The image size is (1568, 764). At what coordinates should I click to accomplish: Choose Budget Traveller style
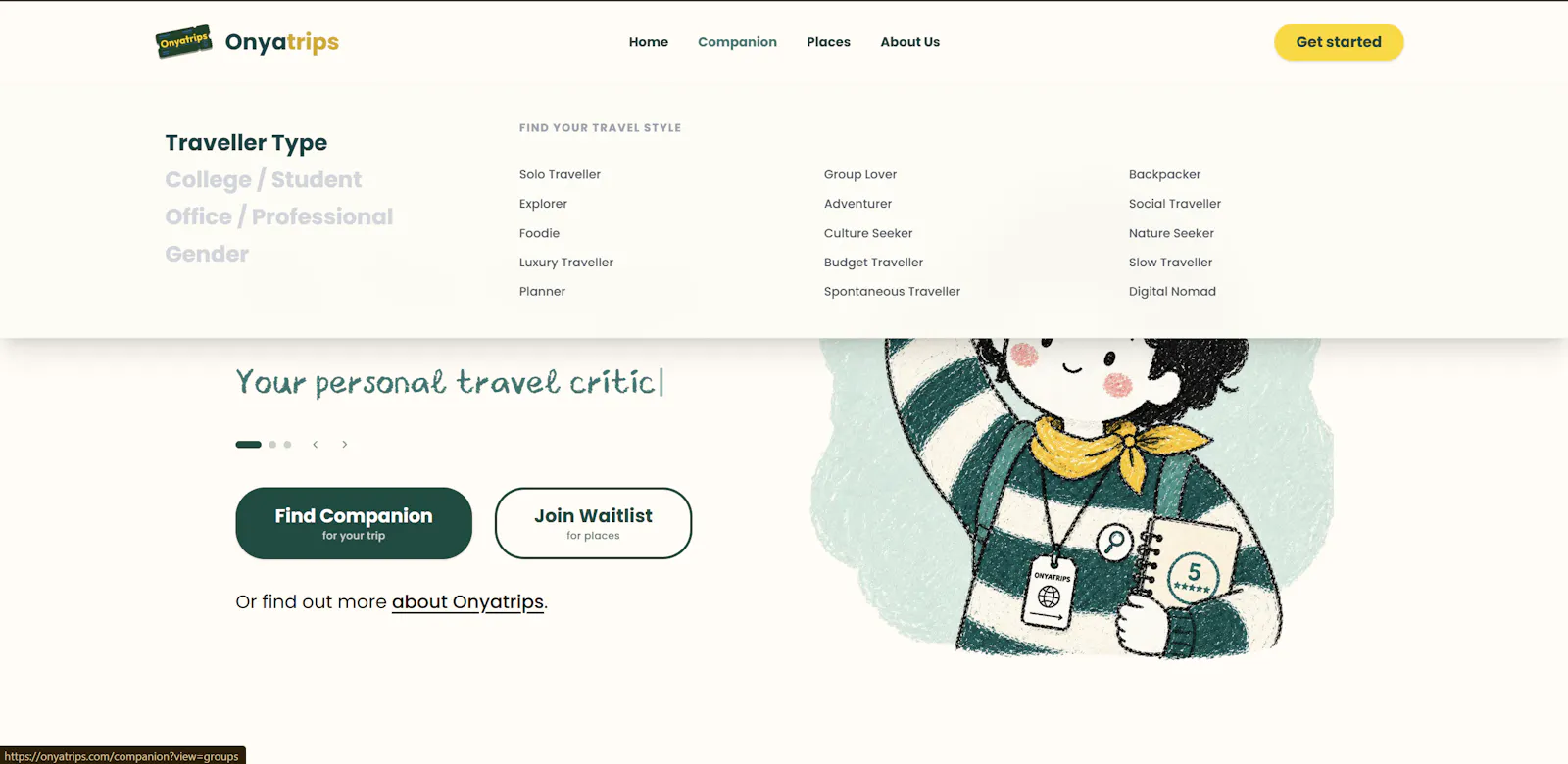[873, 263]
